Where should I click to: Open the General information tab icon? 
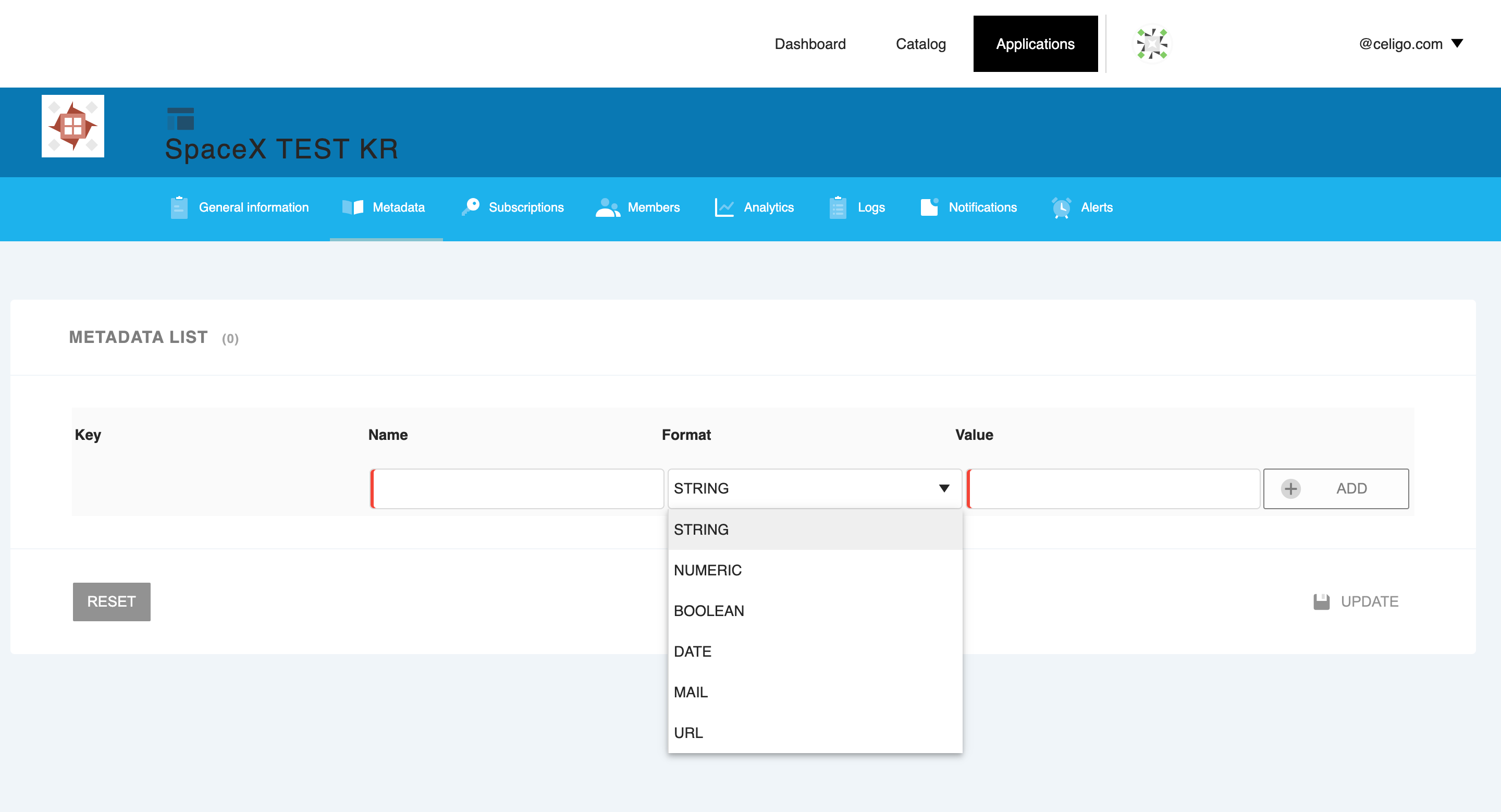pos(179,207)
